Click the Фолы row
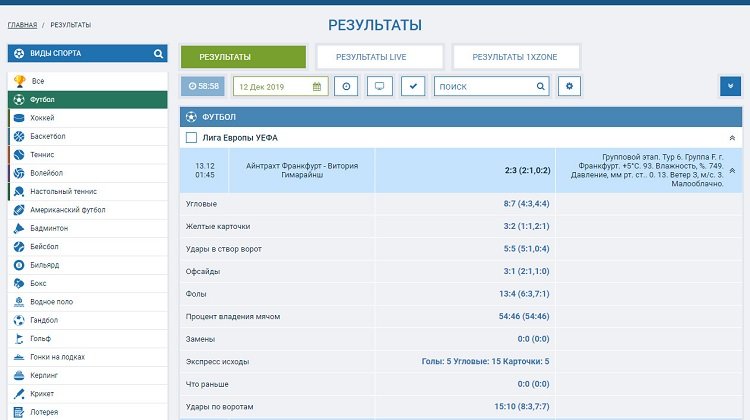 461,294
